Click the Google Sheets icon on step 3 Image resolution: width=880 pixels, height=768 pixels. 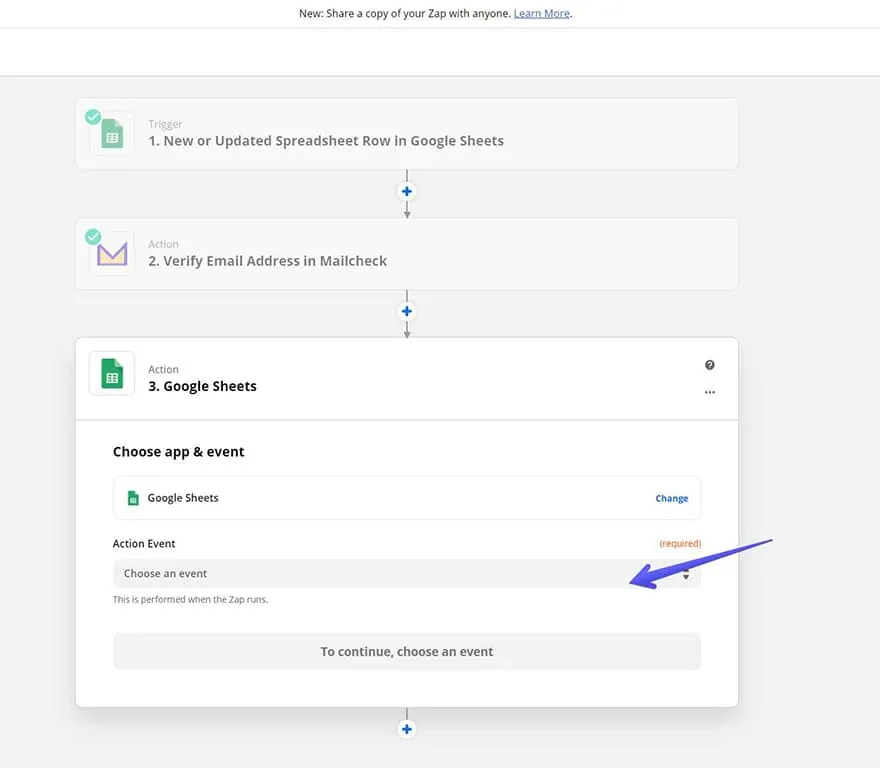(112, 374)
